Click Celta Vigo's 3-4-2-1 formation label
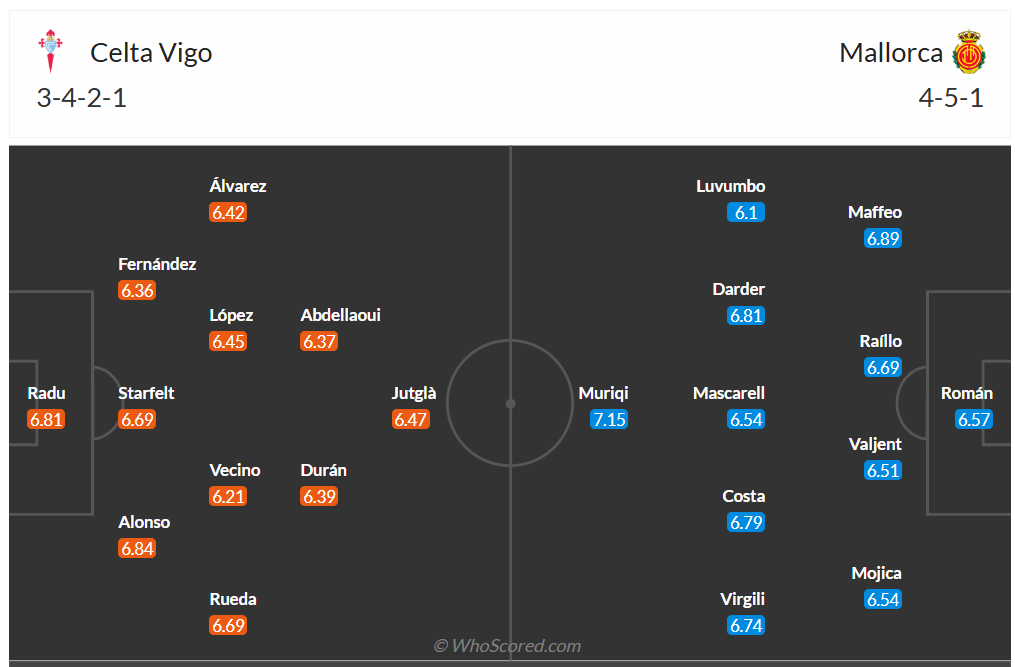The width and height of the screenshot is (1015, 667). tap(82, 98)
